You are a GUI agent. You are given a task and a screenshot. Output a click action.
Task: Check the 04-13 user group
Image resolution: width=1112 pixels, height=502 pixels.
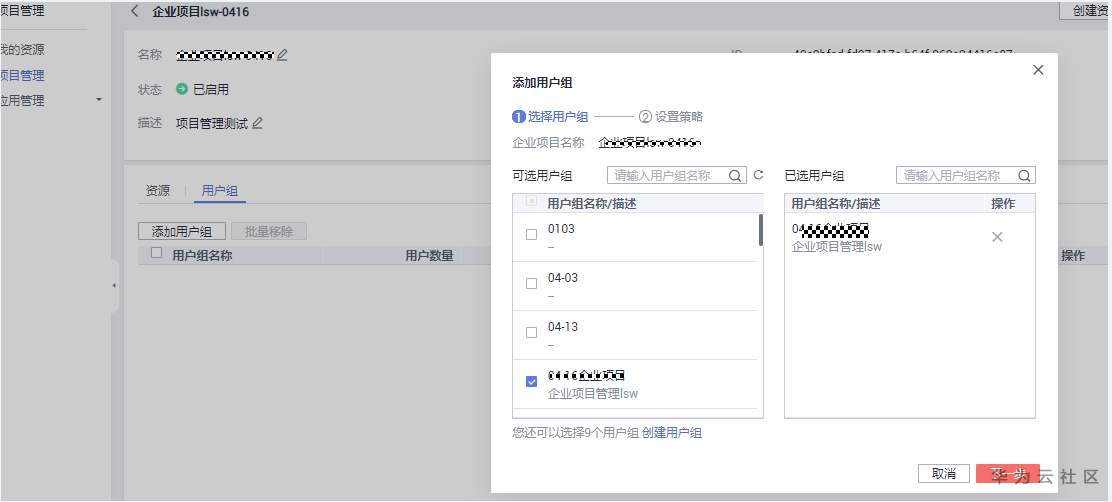(x=531, y=333)
